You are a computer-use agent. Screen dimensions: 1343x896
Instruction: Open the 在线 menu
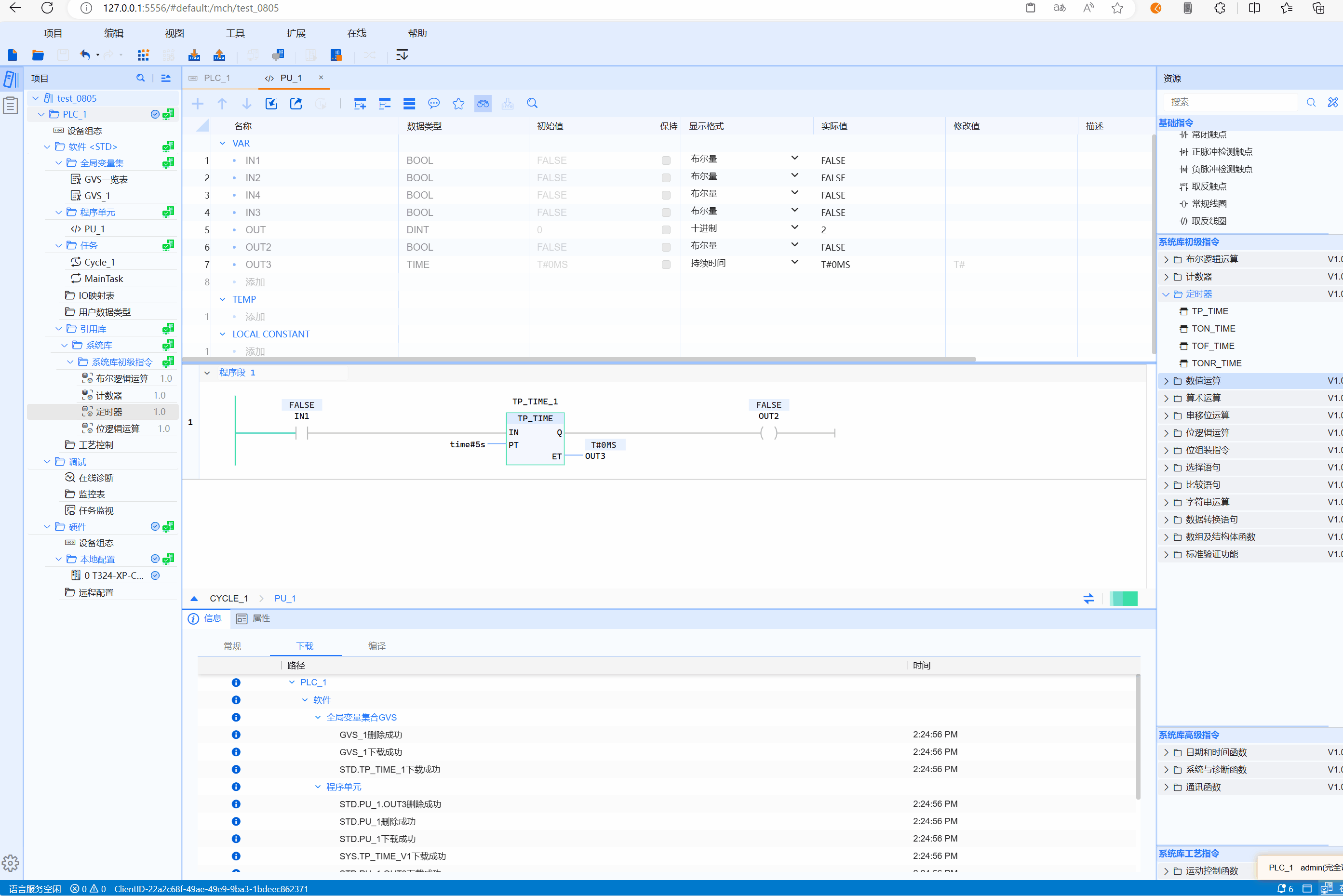point(357,33)
